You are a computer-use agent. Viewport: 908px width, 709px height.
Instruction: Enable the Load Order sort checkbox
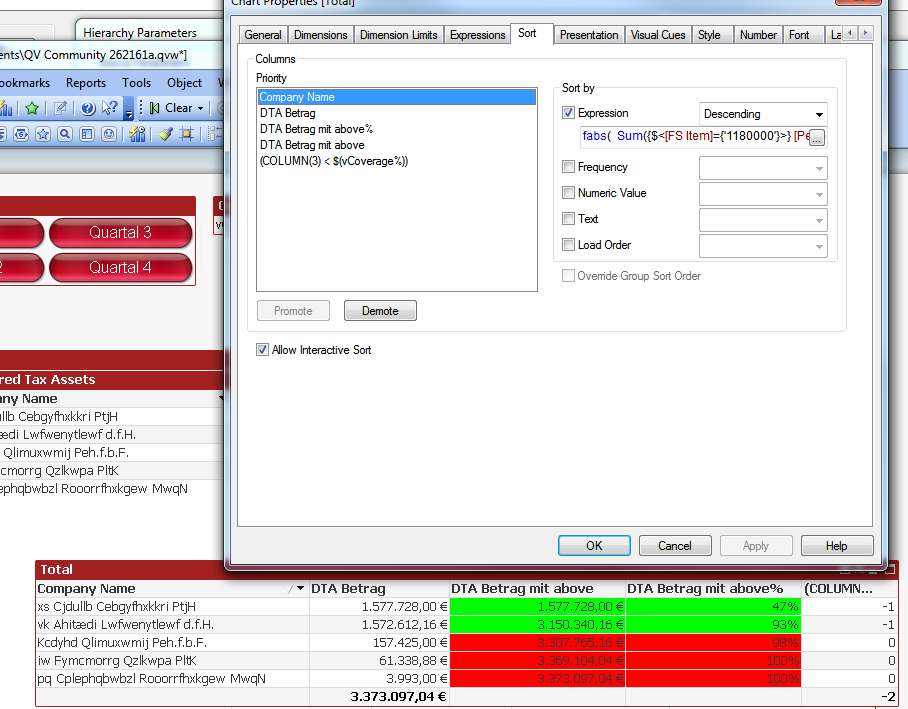pyautogui.click(x=568, y=245)
